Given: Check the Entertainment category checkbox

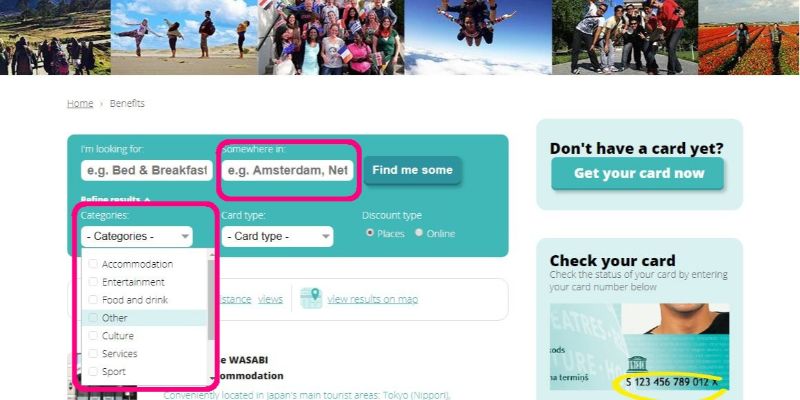Looking at the screenshot, I should (x=93, y=282).
